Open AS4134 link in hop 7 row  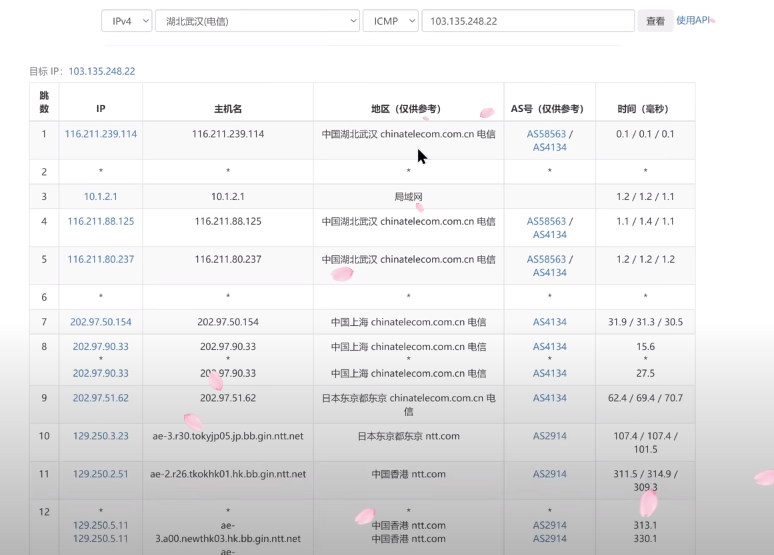[x=549, y=322]
